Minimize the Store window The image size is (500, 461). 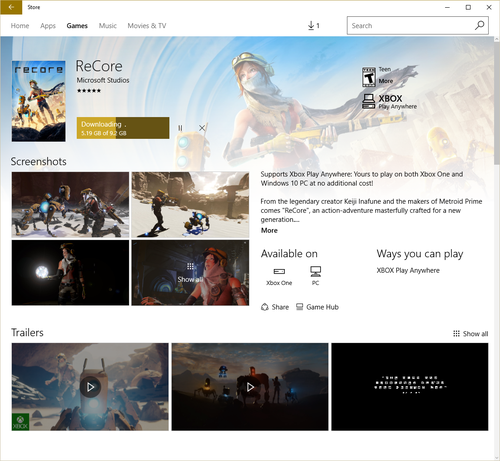click(x=447, y=7)
